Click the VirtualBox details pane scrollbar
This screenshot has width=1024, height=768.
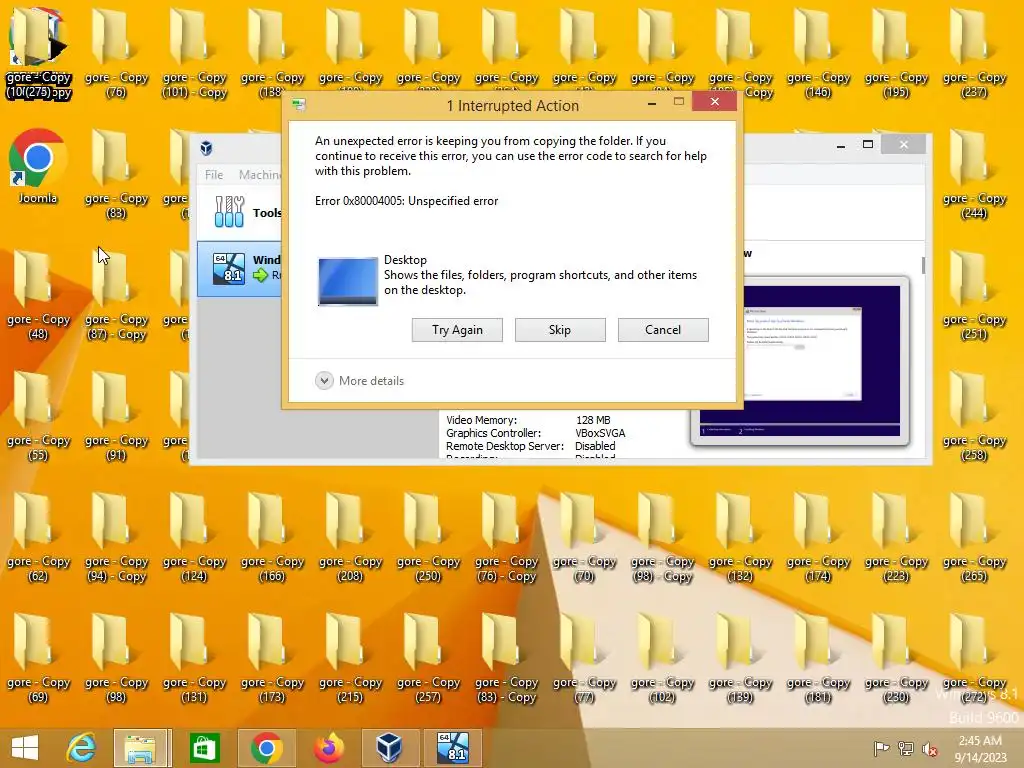tap(923, 265)
